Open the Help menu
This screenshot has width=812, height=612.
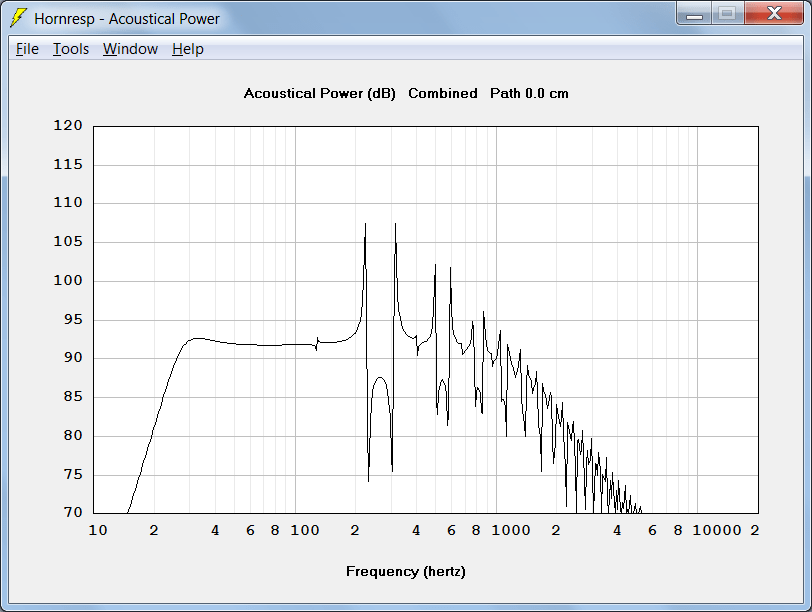coord(187,49)
